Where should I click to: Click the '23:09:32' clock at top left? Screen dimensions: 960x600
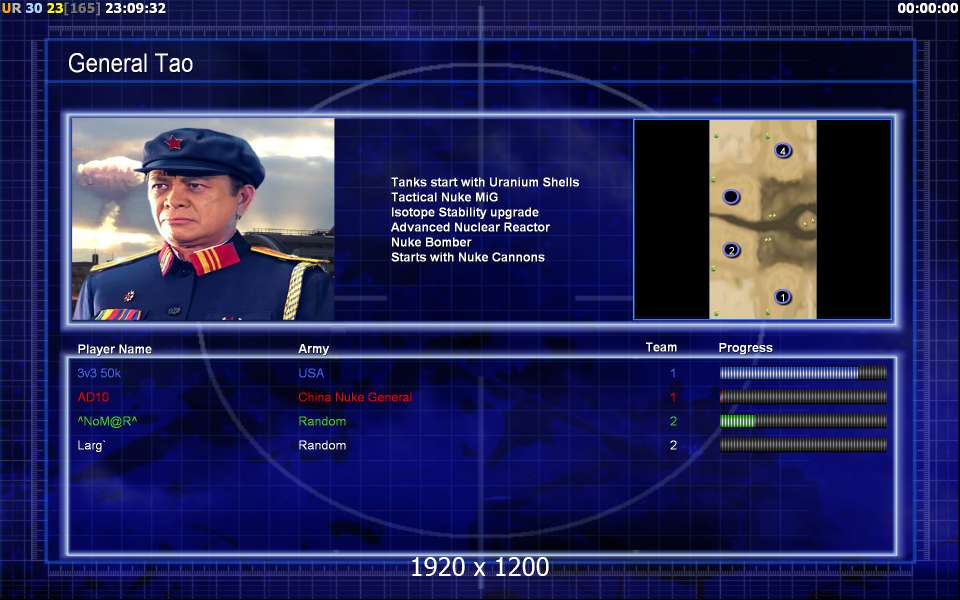click(x=135, y=9)
